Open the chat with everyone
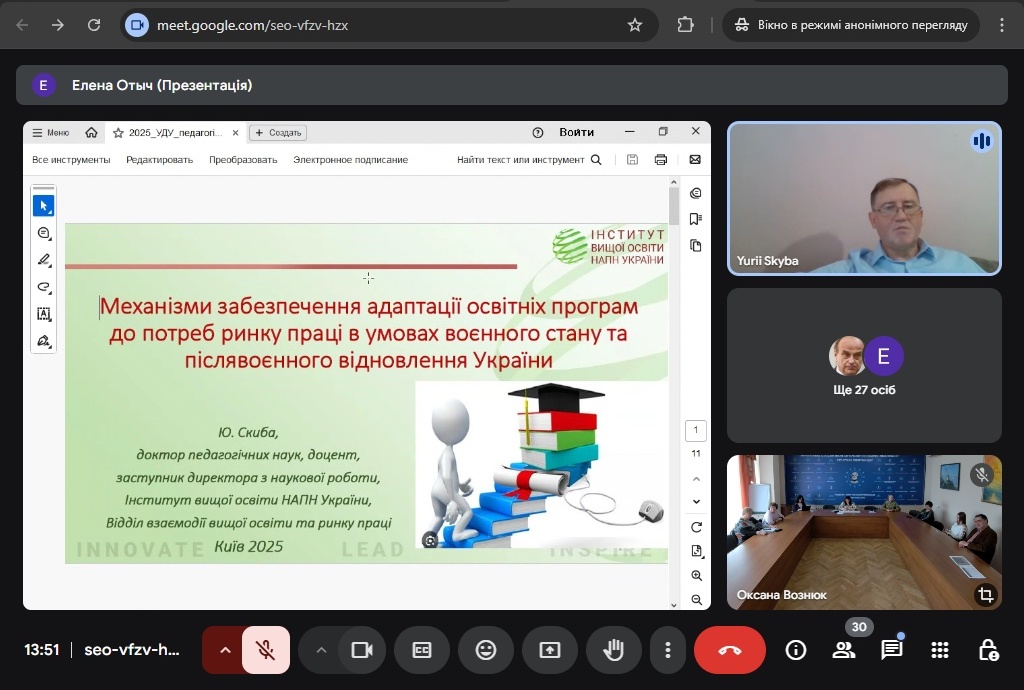Viewport: 1024px width, 690px height. point(891,650)
